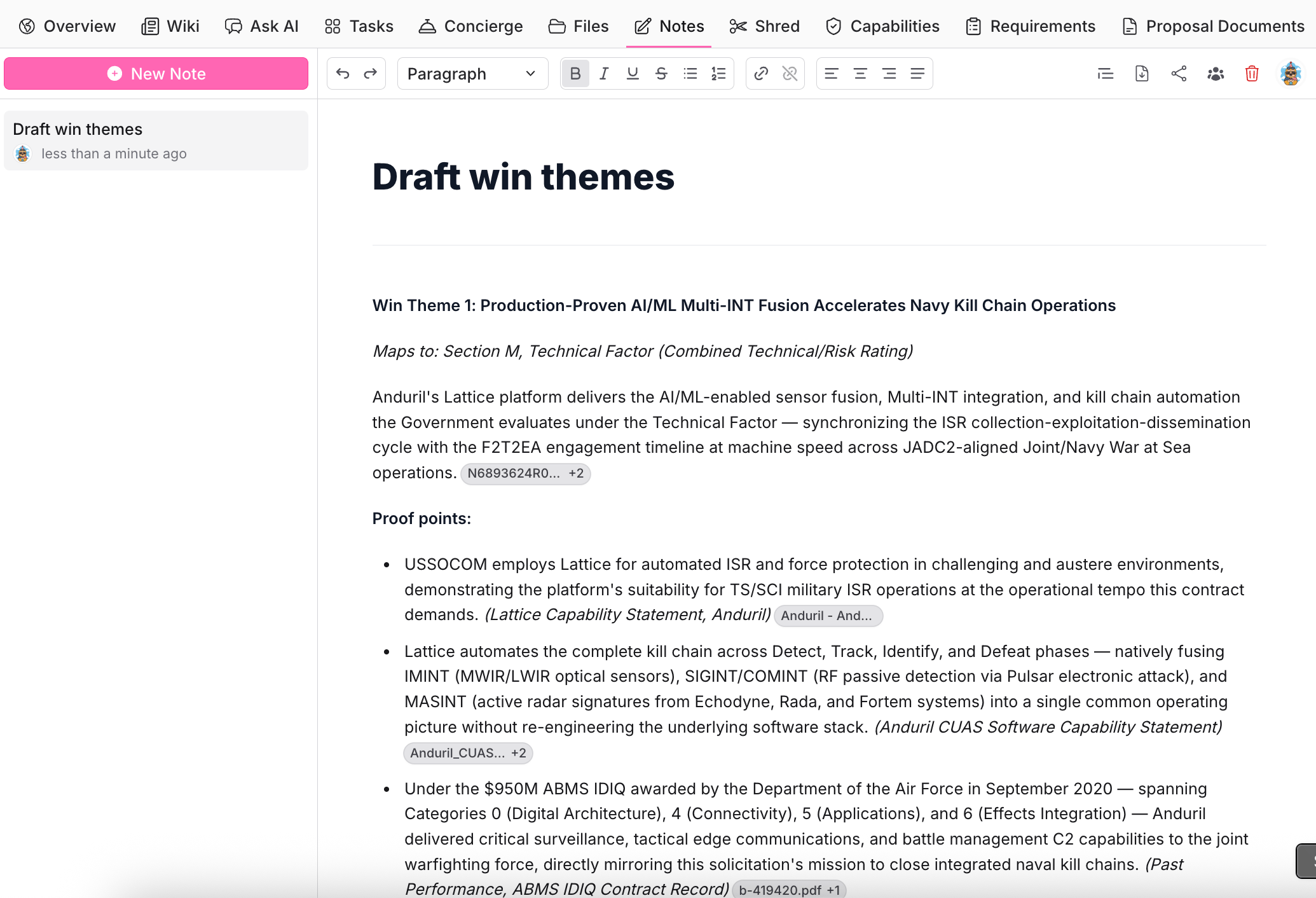The image size is (1316, 898).
Task: Align text right
Action: (889, 74)
